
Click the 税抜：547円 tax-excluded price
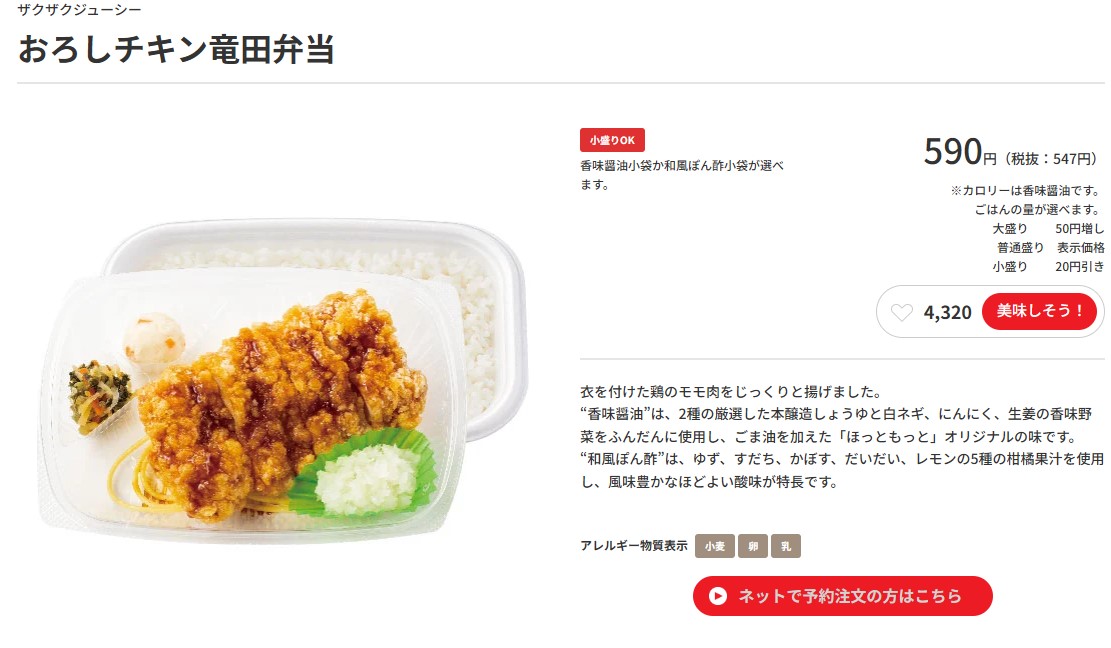coord(1053,159)
